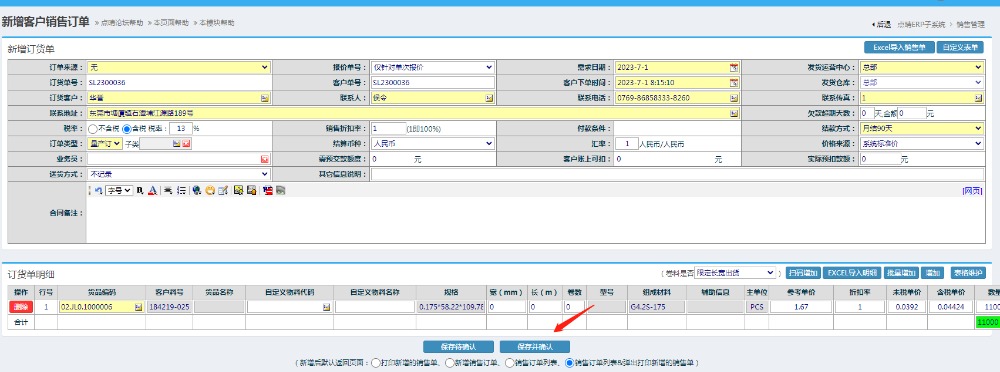Viewport: 1000px width, 372px height.
Task: Expand 结算币种 dropdown showing 人民币
Action: (x=432, y=144)
